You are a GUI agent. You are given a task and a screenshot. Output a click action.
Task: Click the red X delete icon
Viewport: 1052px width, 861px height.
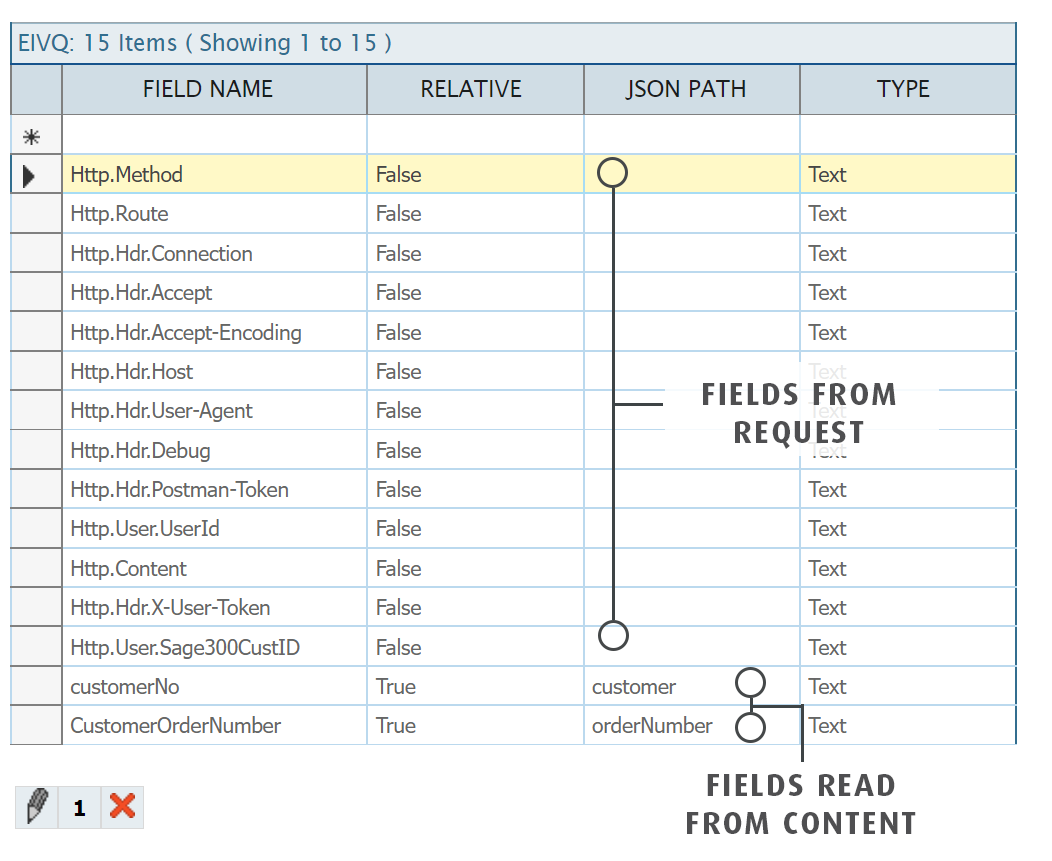coord(122,807)
